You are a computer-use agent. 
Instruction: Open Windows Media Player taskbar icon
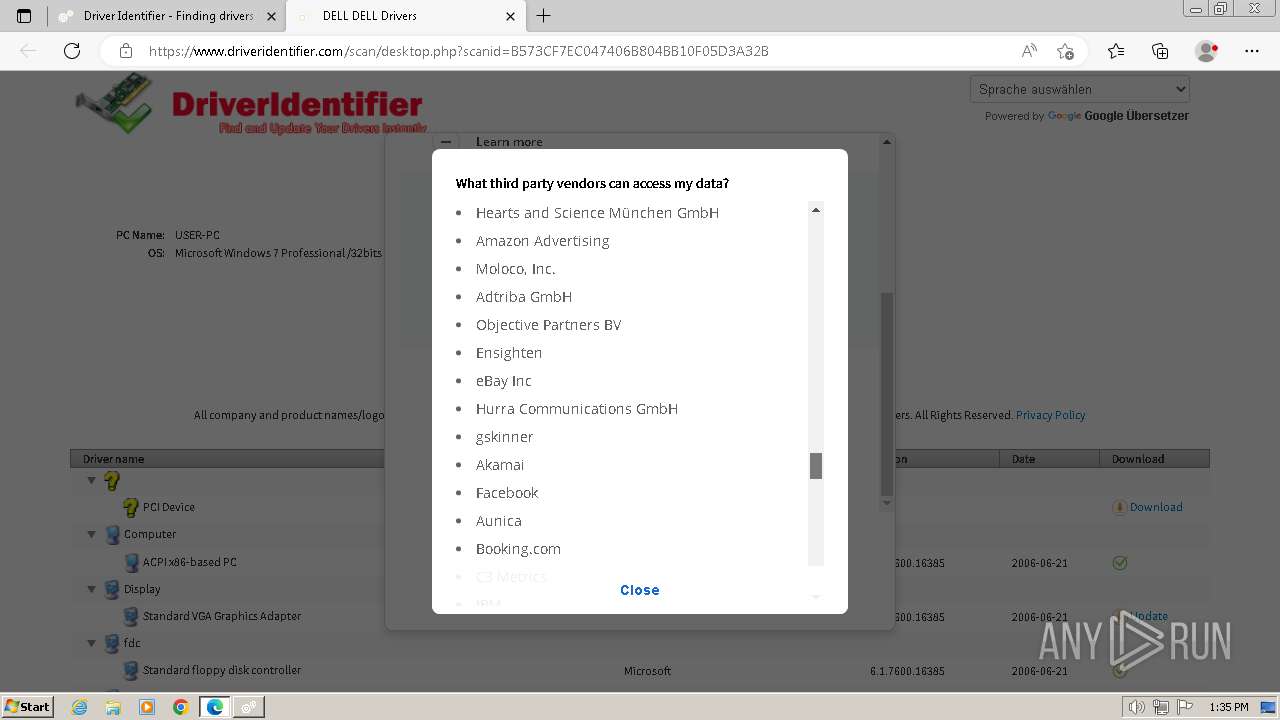147,707
